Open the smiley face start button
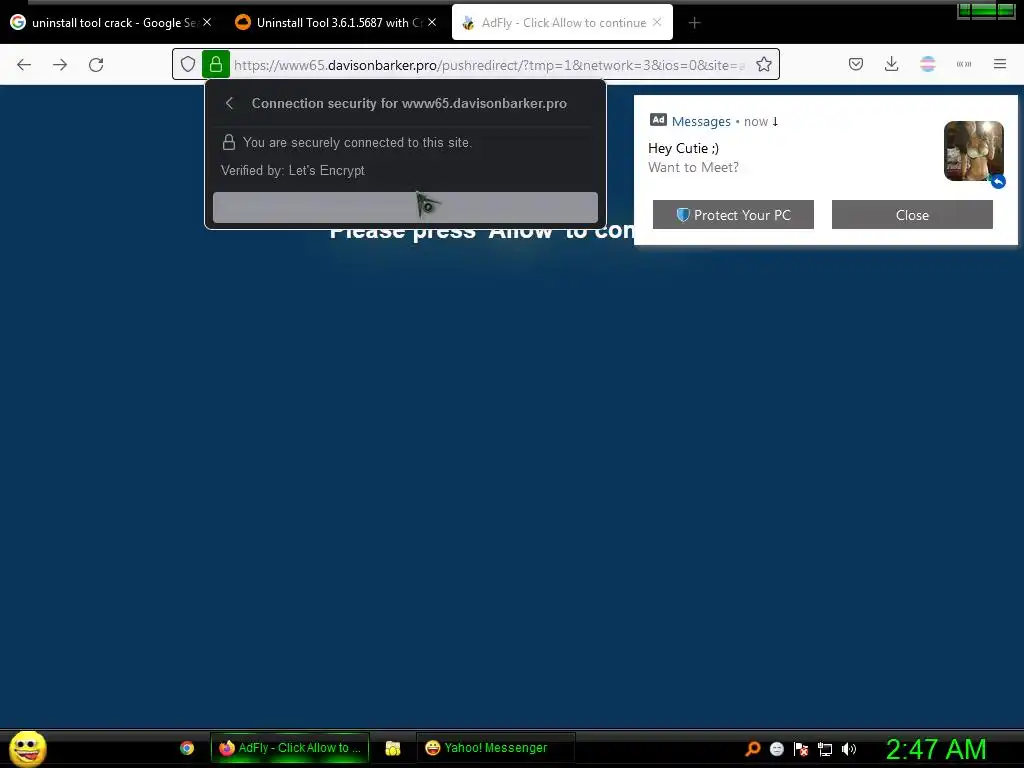Image resolution: width=1024 pixels, height=768 pixels. click(x=27, y=748)
